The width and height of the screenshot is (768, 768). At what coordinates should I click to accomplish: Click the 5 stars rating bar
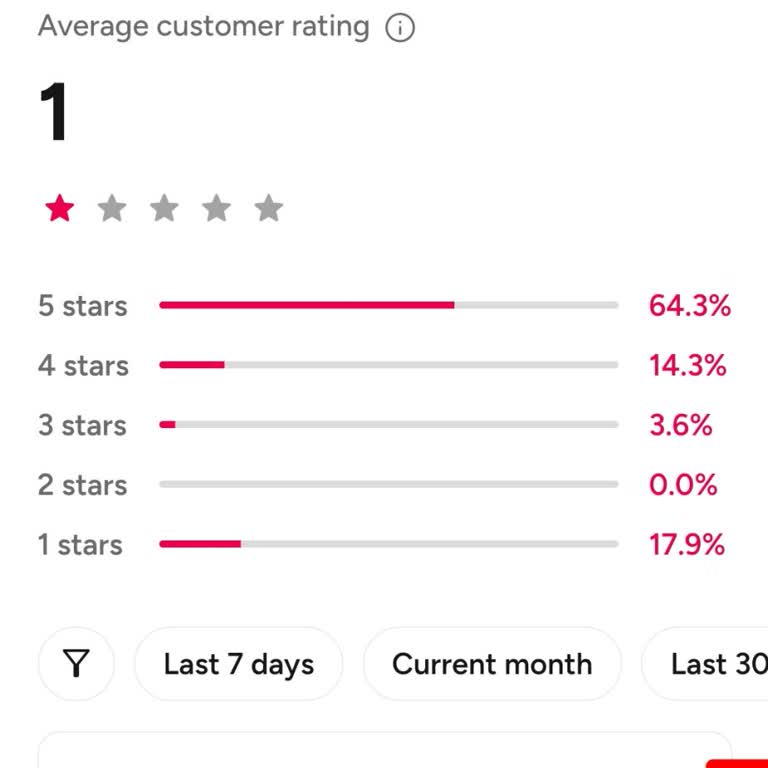[388, 305]
